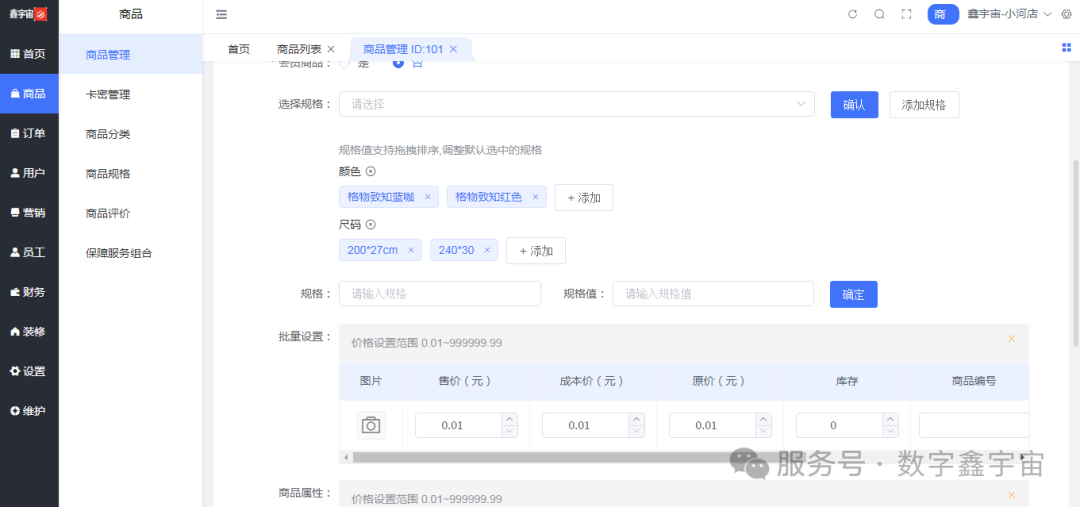Select 保障服务组合 submenu item
Viewport: 1080px width, 507px height.
[x=131, y=253]
